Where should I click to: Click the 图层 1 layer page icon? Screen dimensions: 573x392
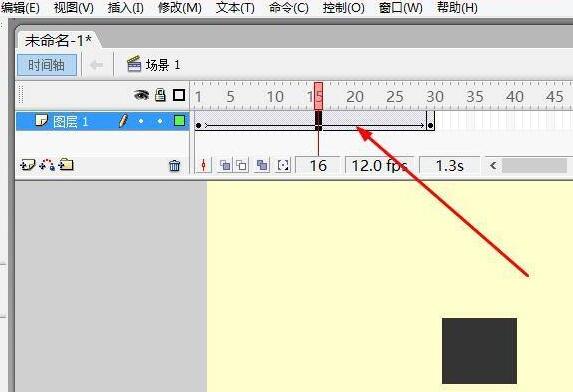(41, 120)
